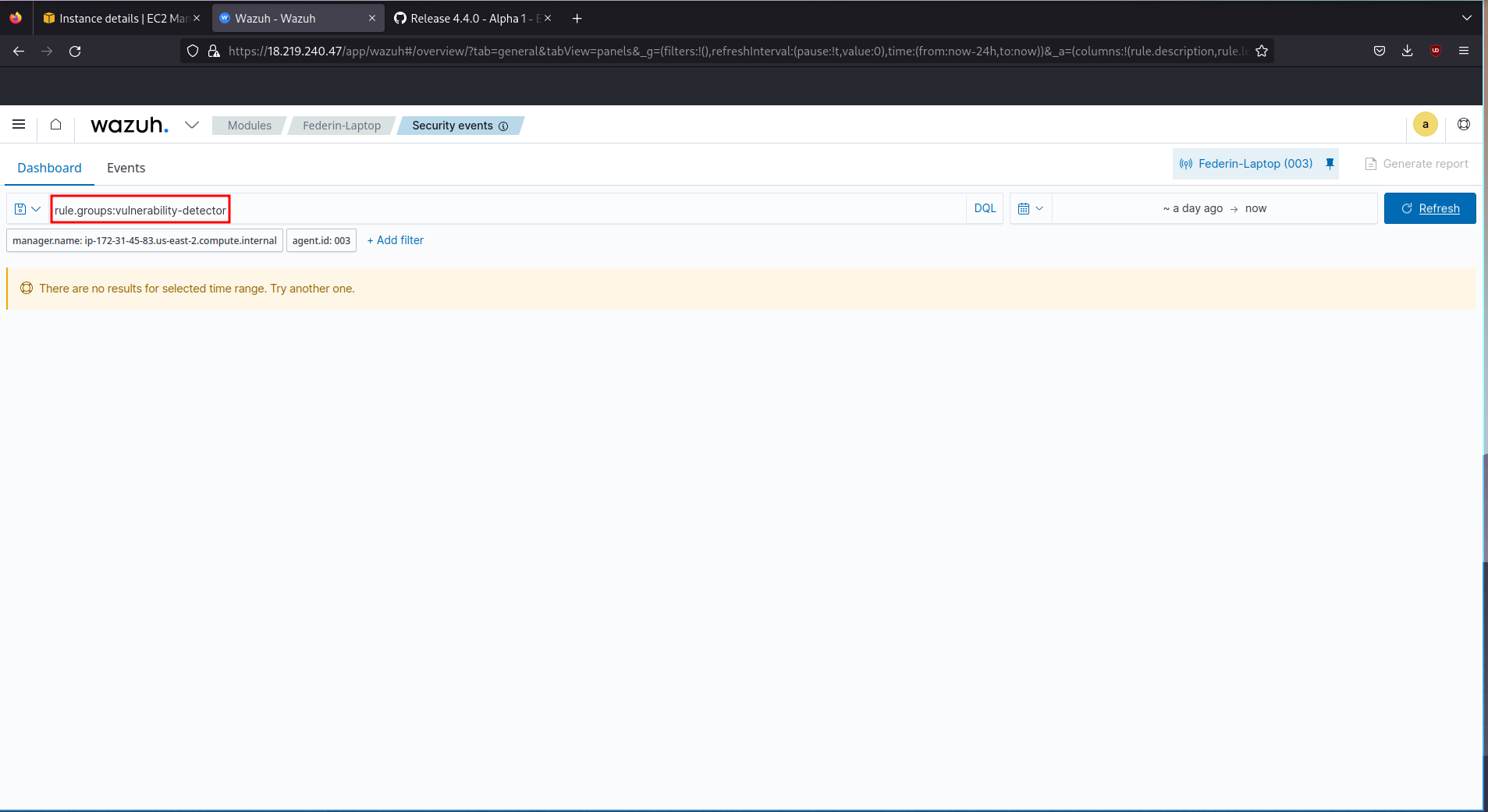Toggle the bookmark star in the address bar
The image size is (1488, 812).
1261,51
